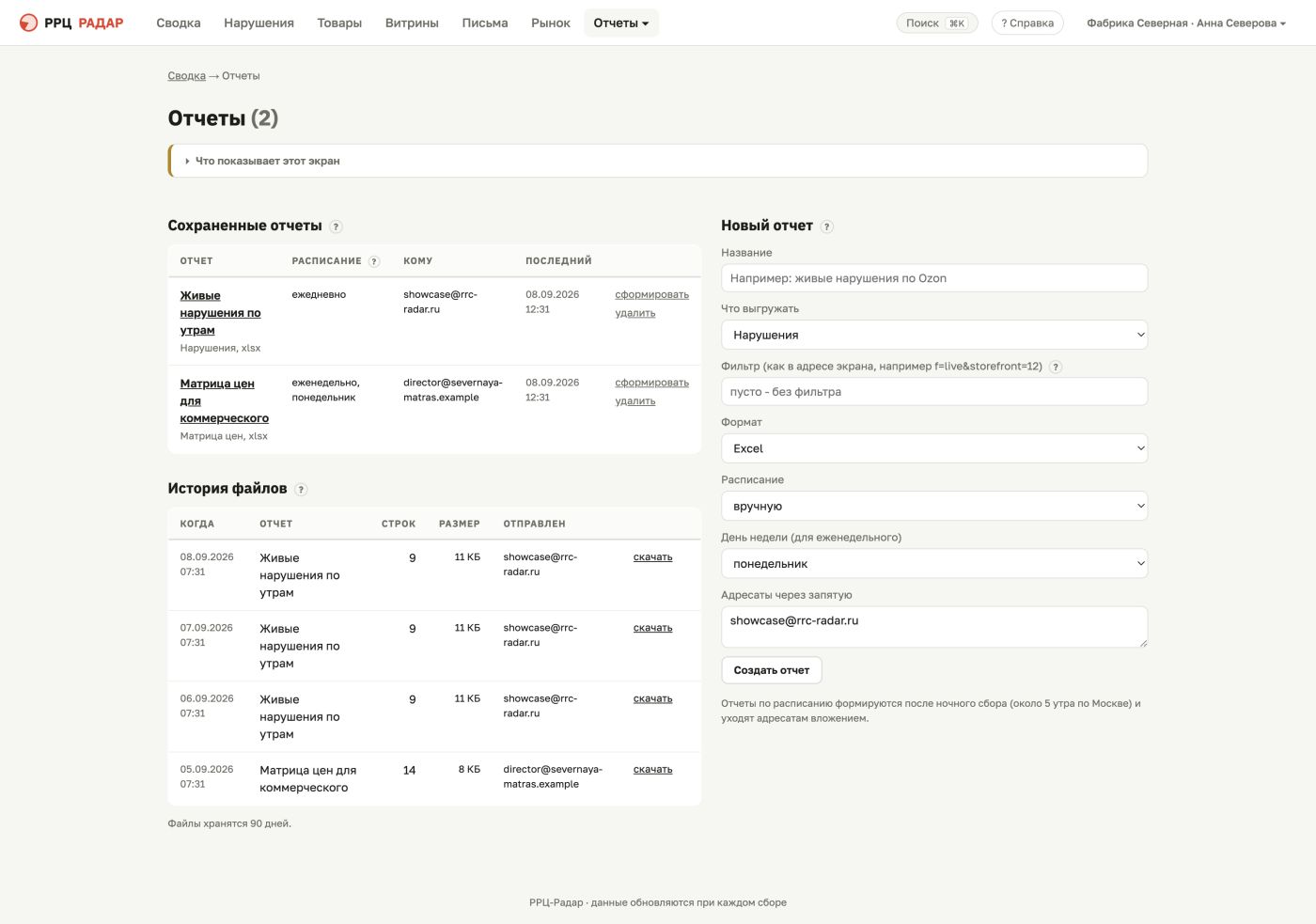Open the Расписание schedule dropdown
The width and height of the screenshot is (1316, 924).
pos(934,506)
